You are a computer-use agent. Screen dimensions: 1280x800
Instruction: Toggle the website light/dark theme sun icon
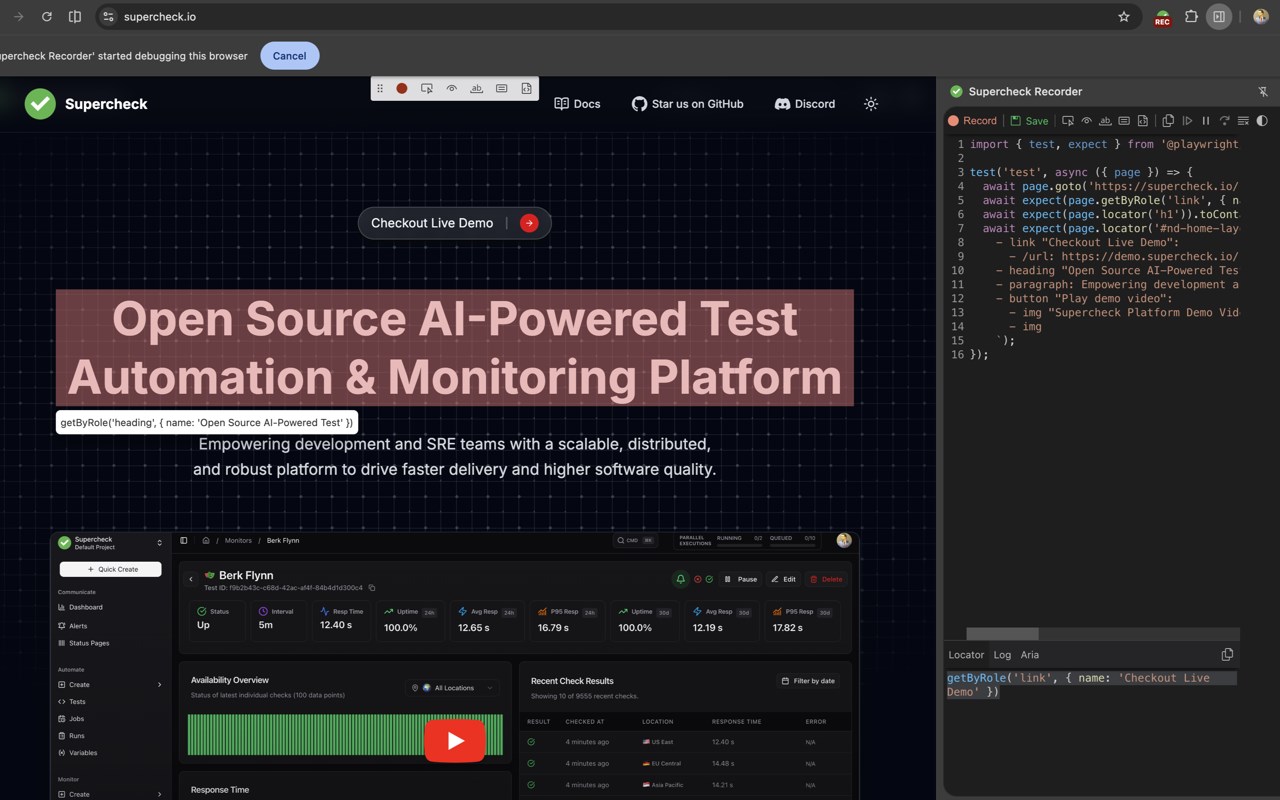click(x=871, y=104)
